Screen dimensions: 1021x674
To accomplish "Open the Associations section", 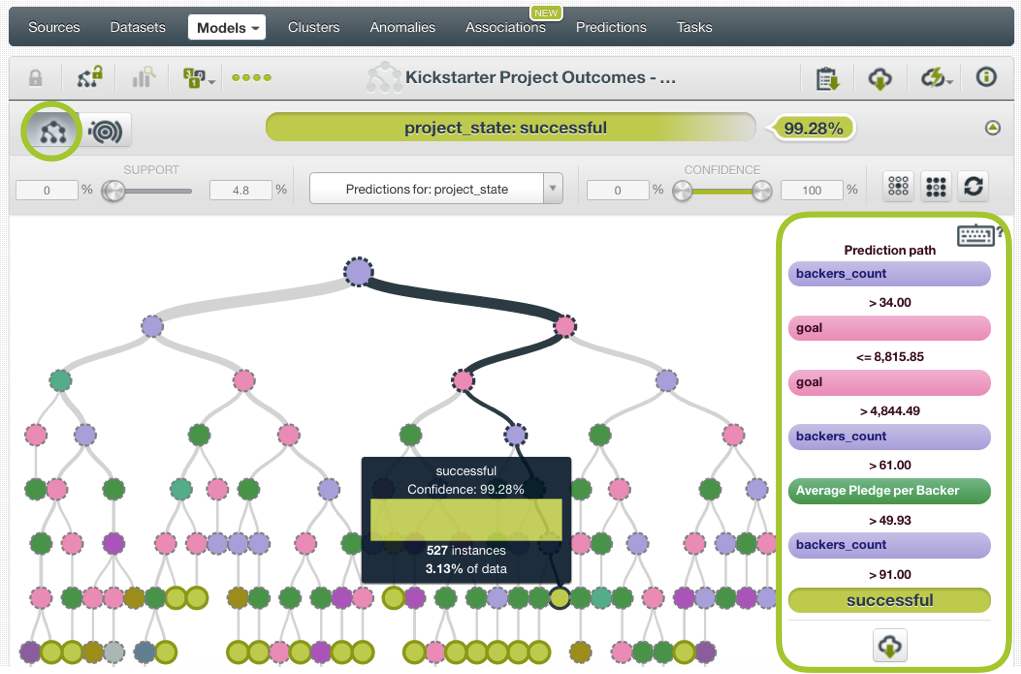I will coord(505,27).
